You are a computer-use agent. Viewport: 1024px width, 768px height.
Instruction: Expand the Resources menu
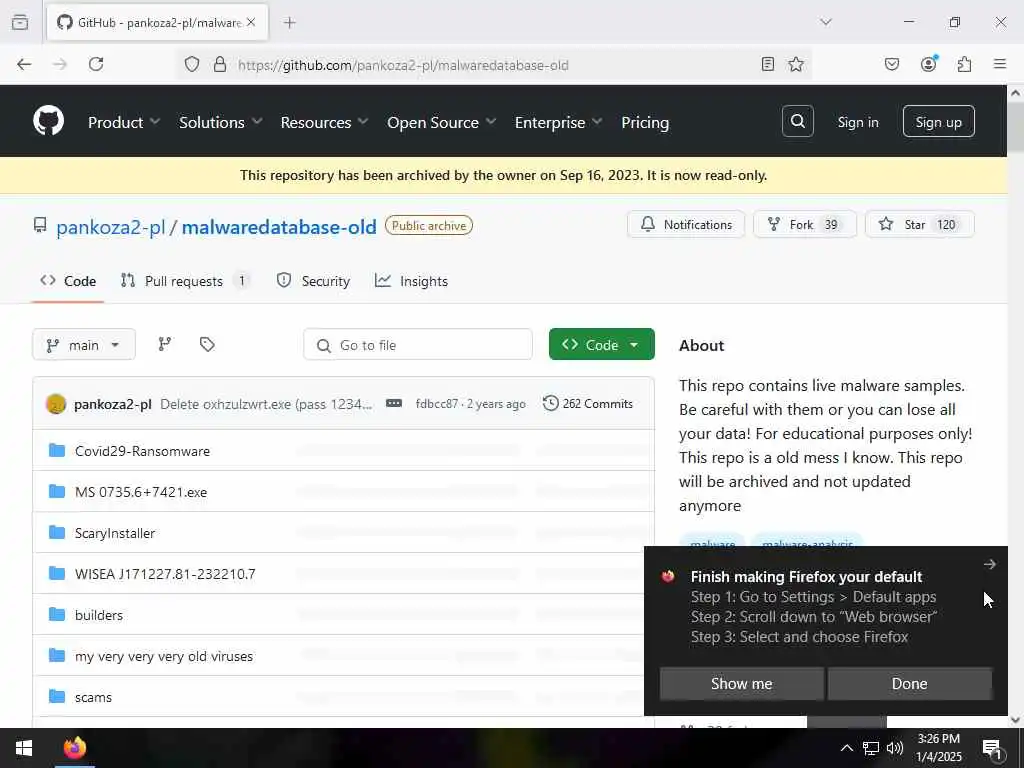click(325, 122)
